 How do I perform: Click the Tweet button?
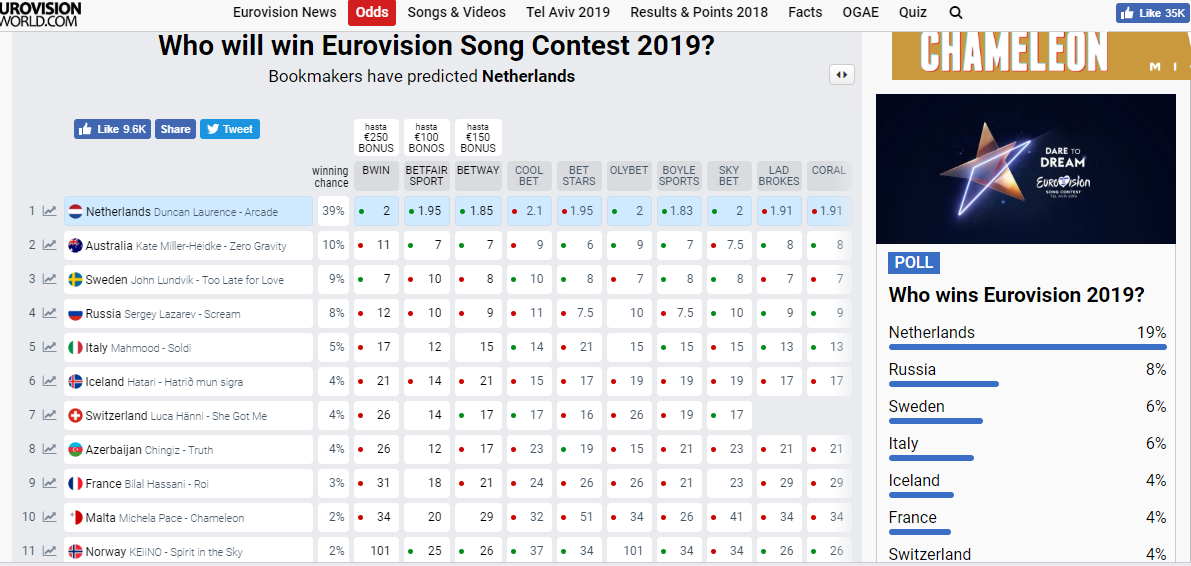pyautogui.click(x=229, y=129)
